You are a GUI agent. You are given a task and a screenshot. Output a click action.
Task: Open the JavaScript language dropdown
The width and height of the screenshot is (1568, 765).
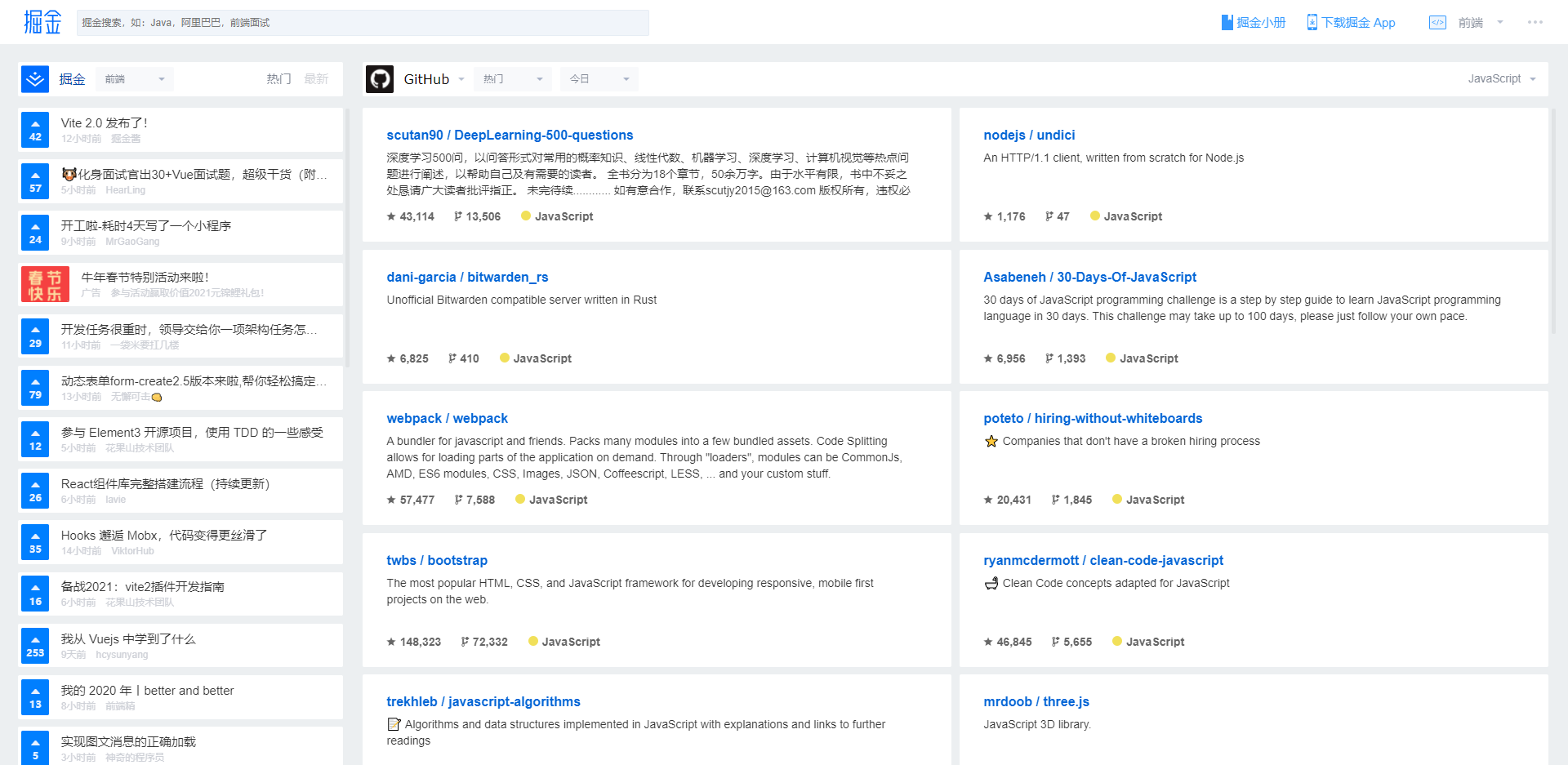(x=1502, y=79)
